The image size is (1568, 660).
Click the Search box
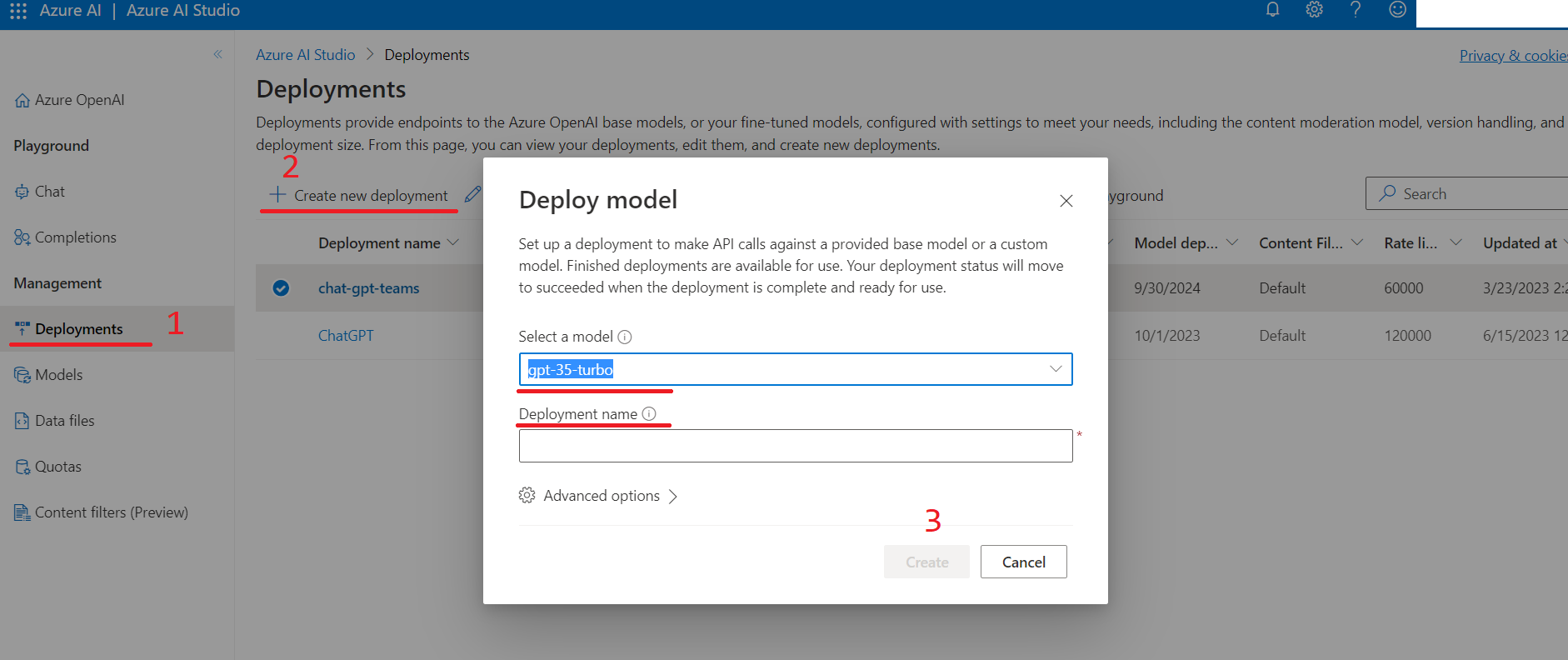point(1466,193)
